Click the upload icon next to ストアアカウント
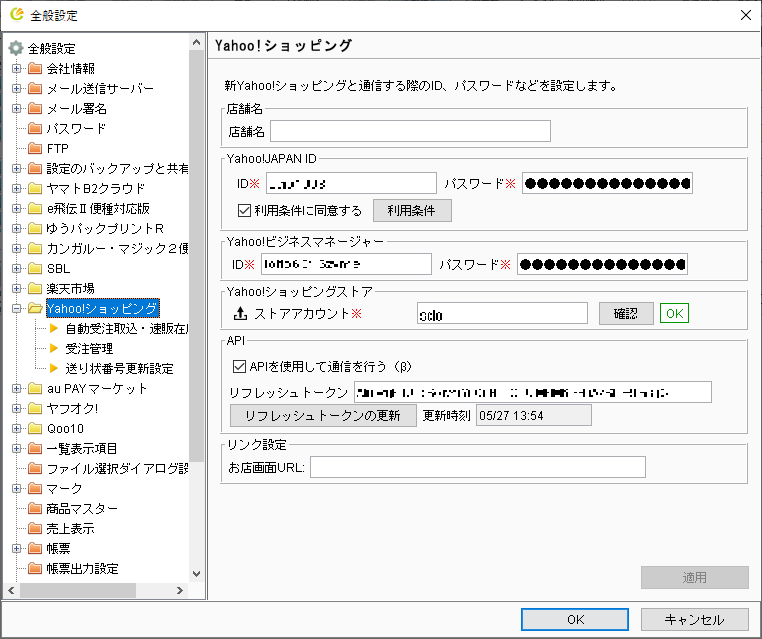 240,313
